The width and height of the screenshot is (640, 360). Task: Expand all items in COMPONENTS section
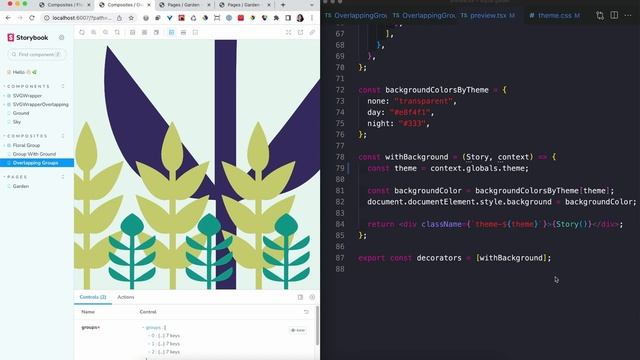63,86
